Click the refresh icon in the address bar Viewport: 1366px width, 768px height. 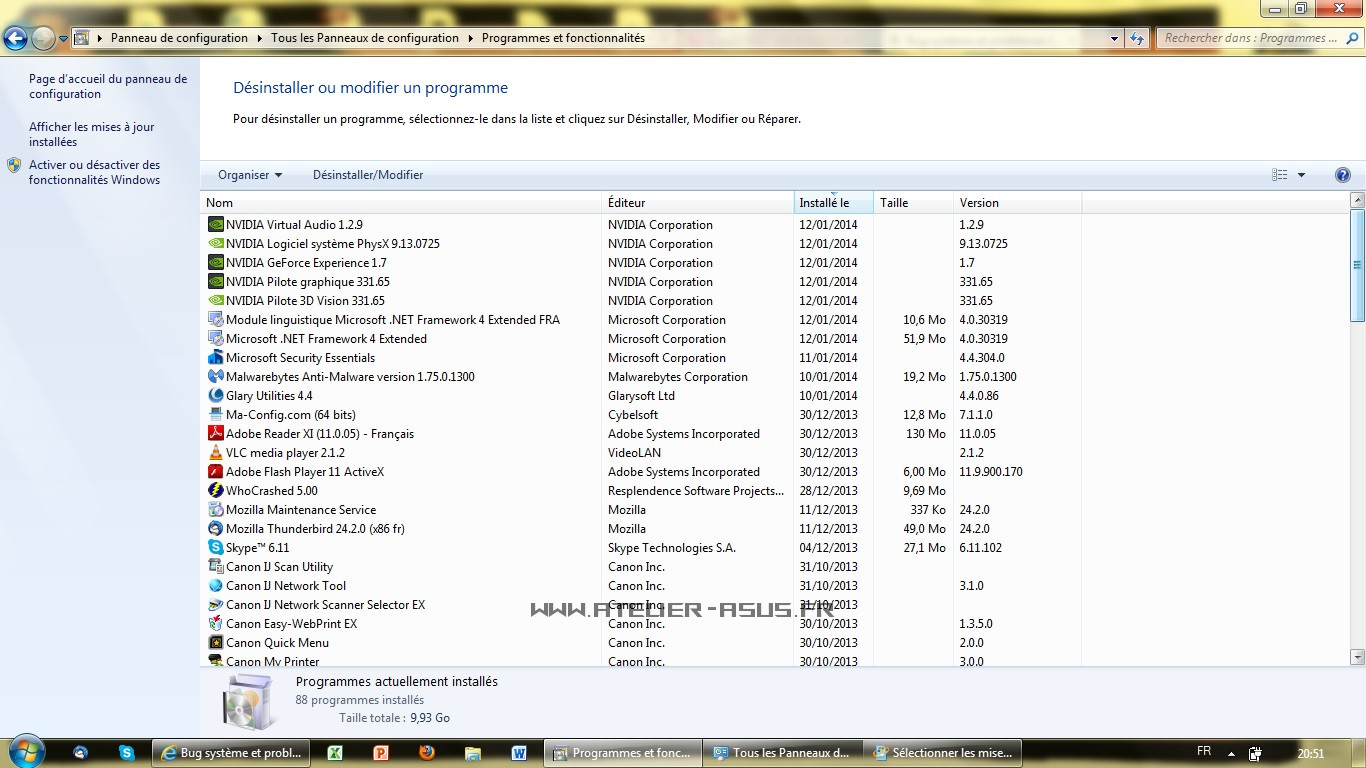(x=1138, y=37)
